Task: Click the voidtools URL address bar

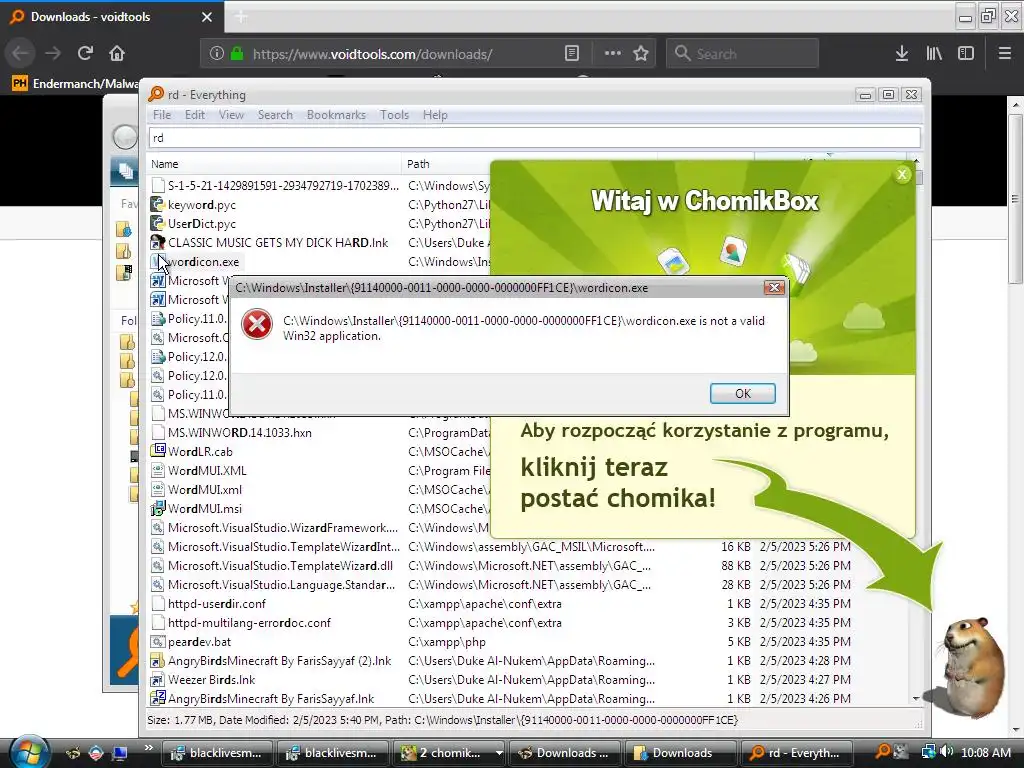Action: (372, 54)
